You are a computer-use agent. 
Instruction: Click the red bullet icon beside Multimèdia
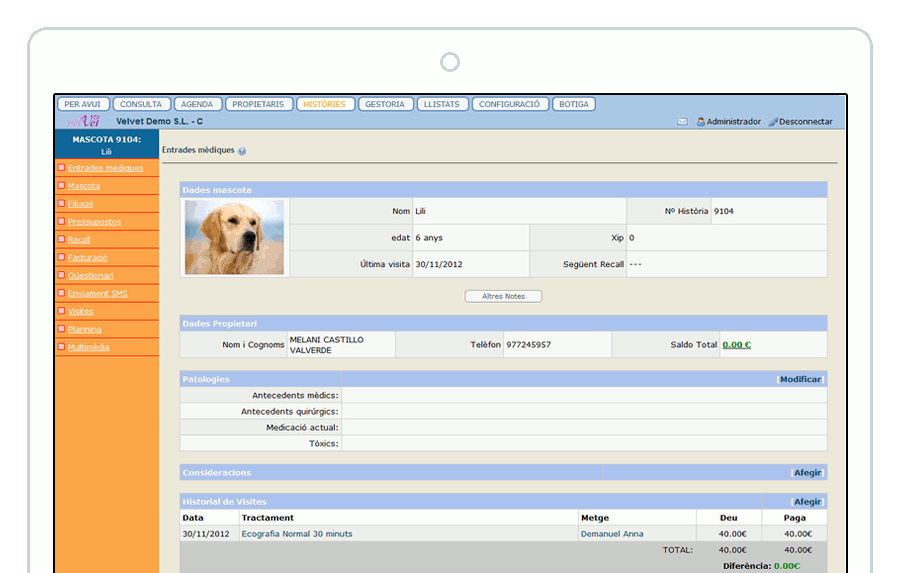[61, 347]
